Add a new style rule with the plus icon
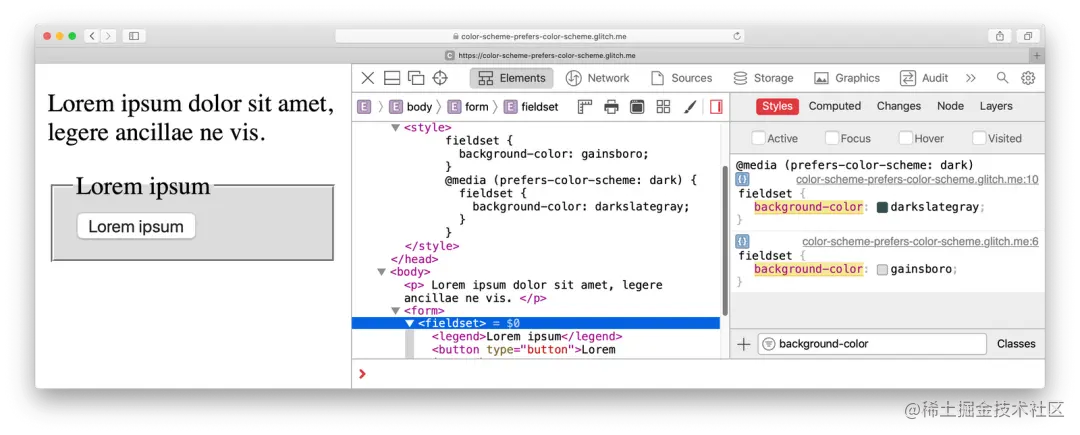1080x435 pixels. click(744, 344)
